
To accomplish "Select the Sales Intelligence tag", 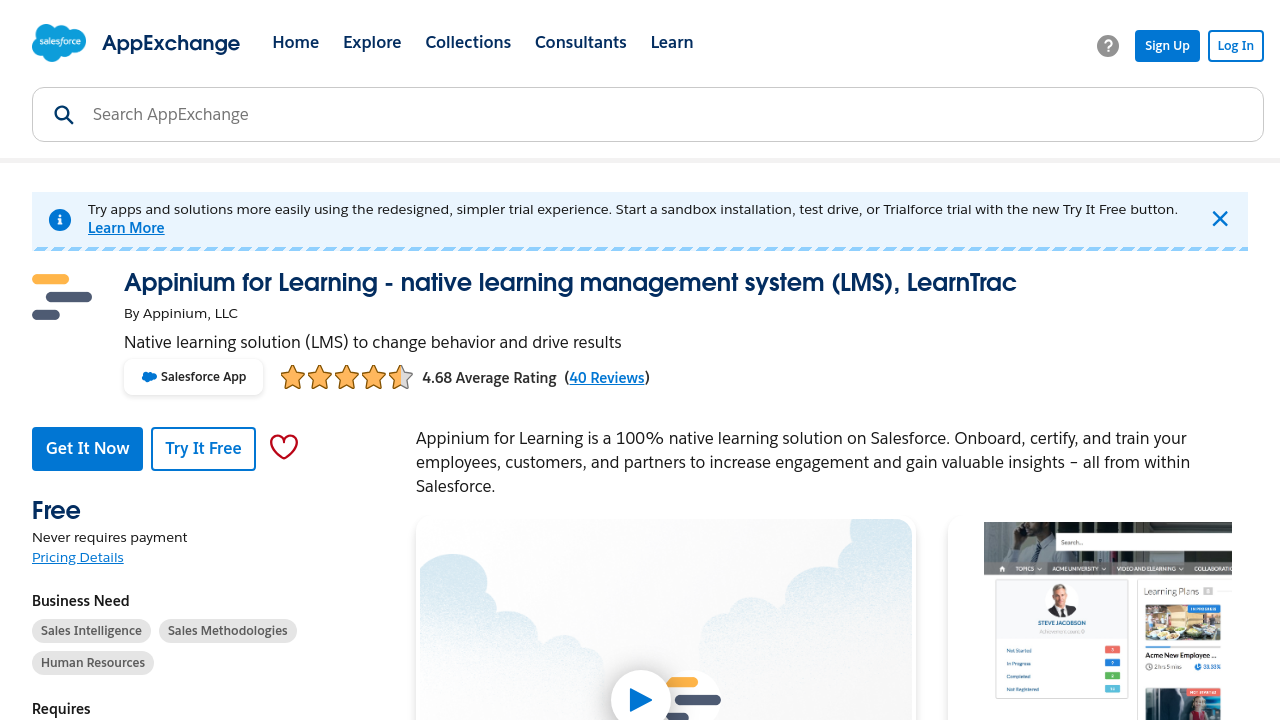I will click(x=92, y=631).
